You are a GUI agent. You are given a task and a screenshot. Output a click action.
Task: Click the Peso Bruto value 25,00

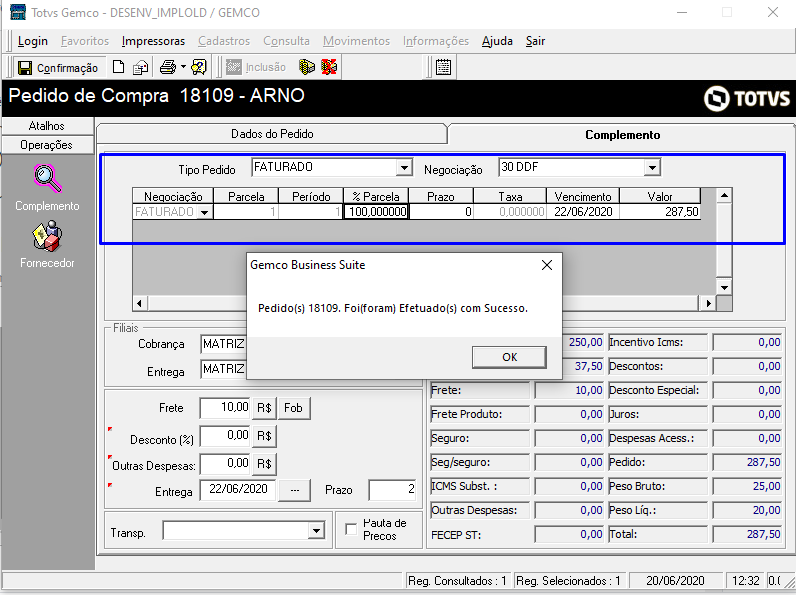point(747,486)
